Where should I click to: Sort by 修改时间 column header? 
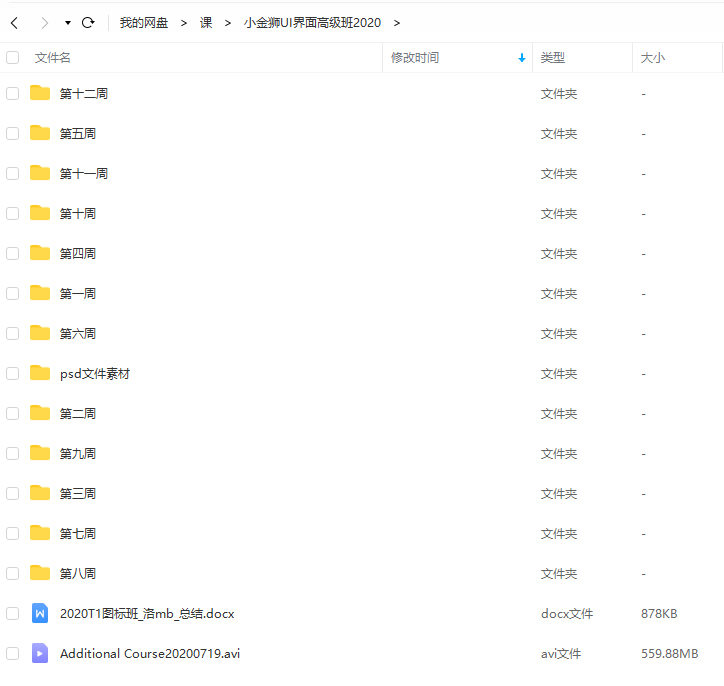click(x=415, y=58)
